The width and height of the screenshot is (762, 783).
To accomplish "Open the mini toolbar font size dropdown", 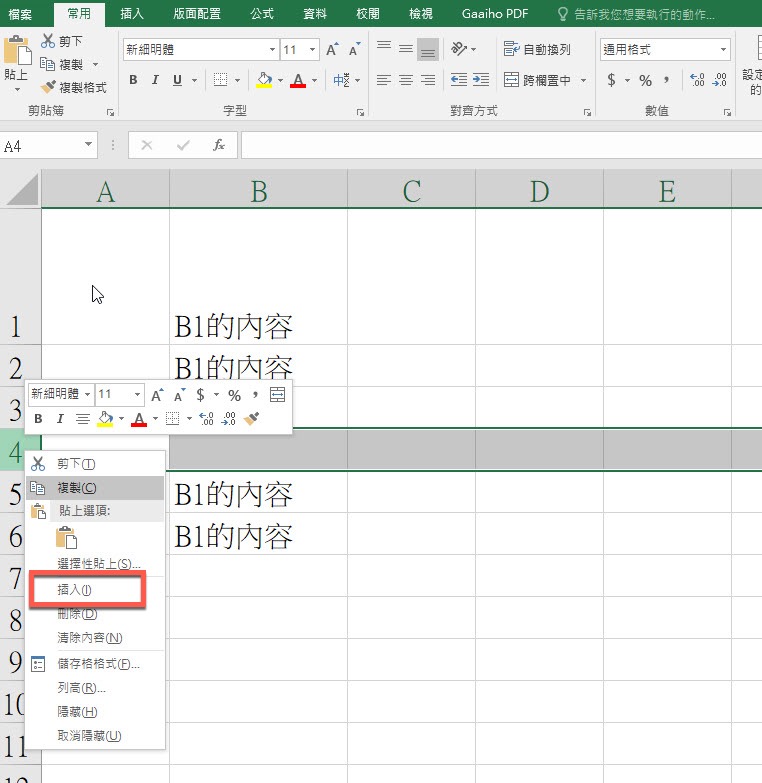I will tap(137, 394).
